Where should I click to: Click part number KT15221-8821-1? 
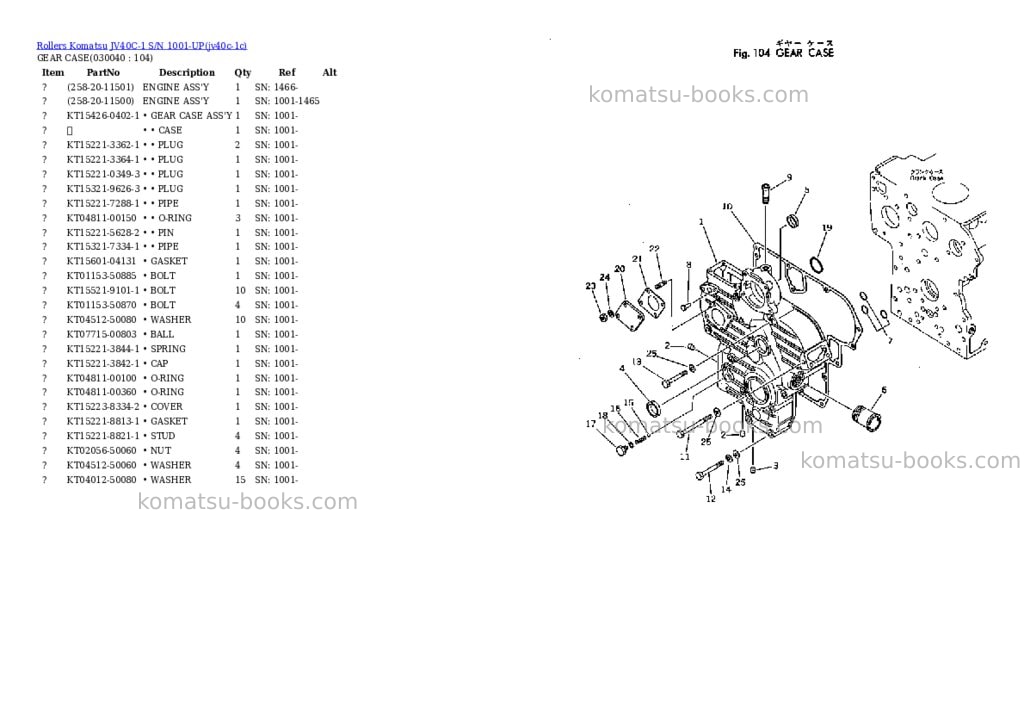pos(103,436)
